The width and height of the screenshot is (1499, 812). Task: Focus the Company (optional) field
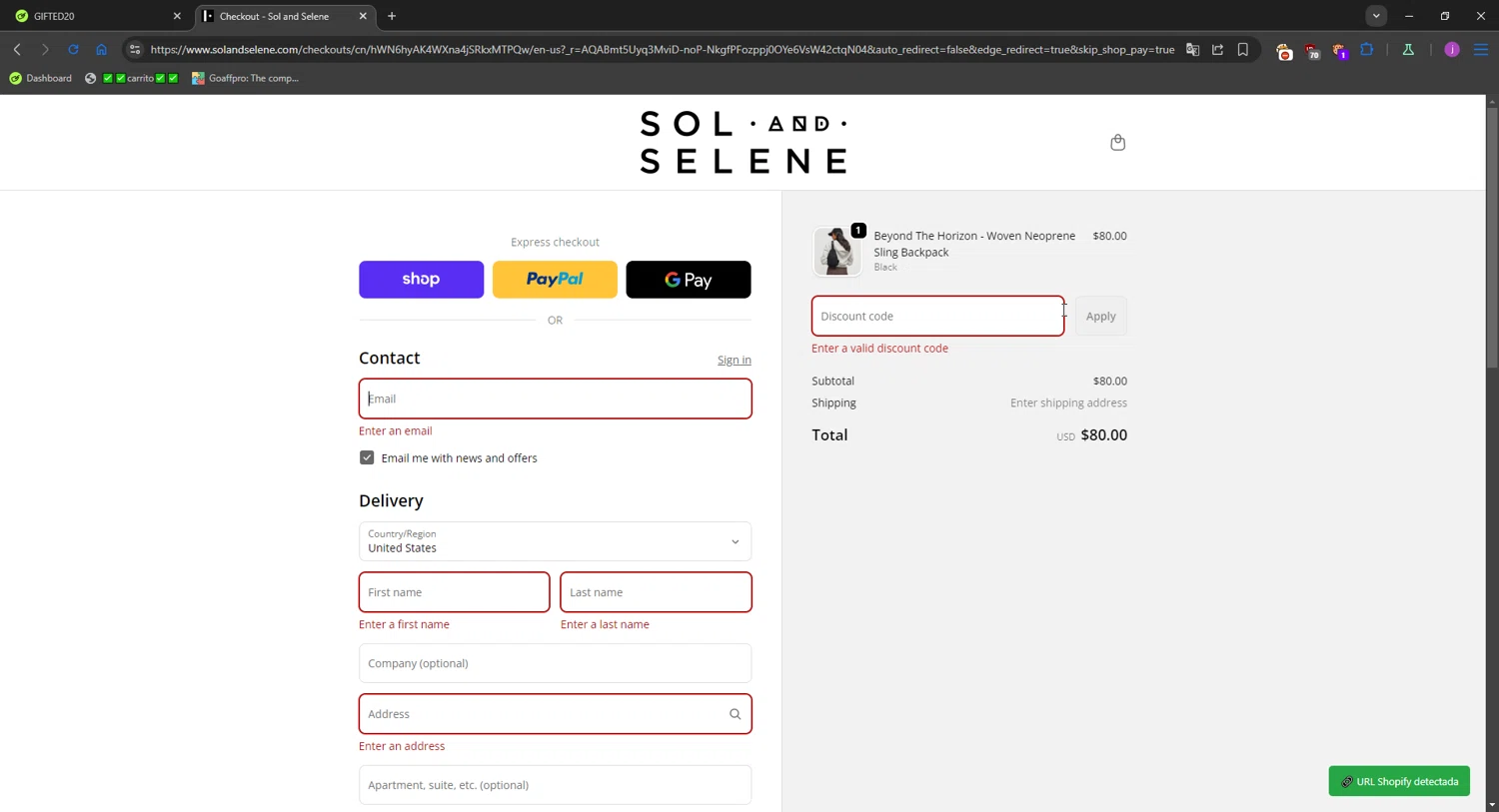555,663
